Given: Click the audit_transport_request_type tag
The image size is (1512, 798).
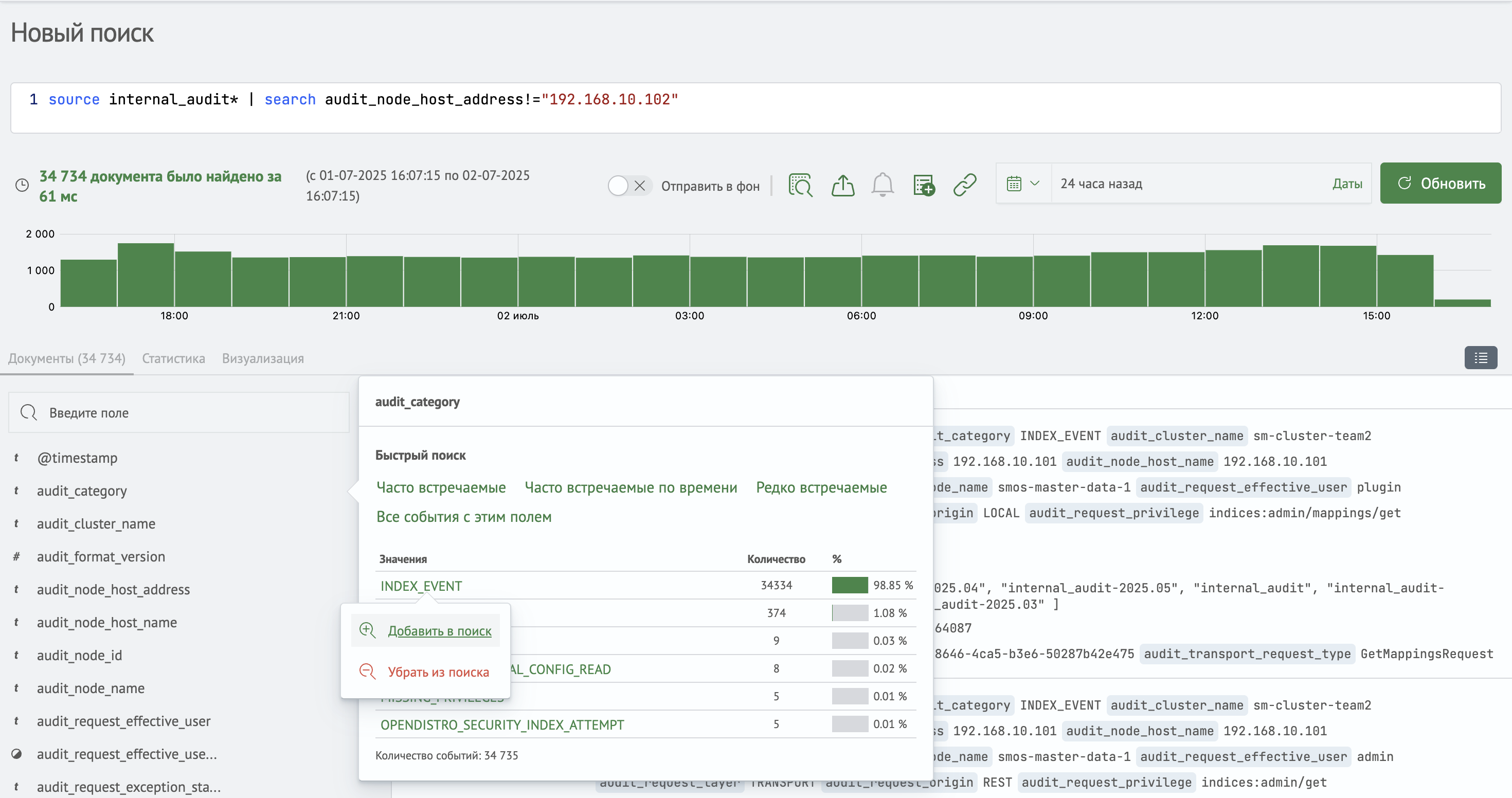Looking at the screenshot, I should coord(1247,653).
